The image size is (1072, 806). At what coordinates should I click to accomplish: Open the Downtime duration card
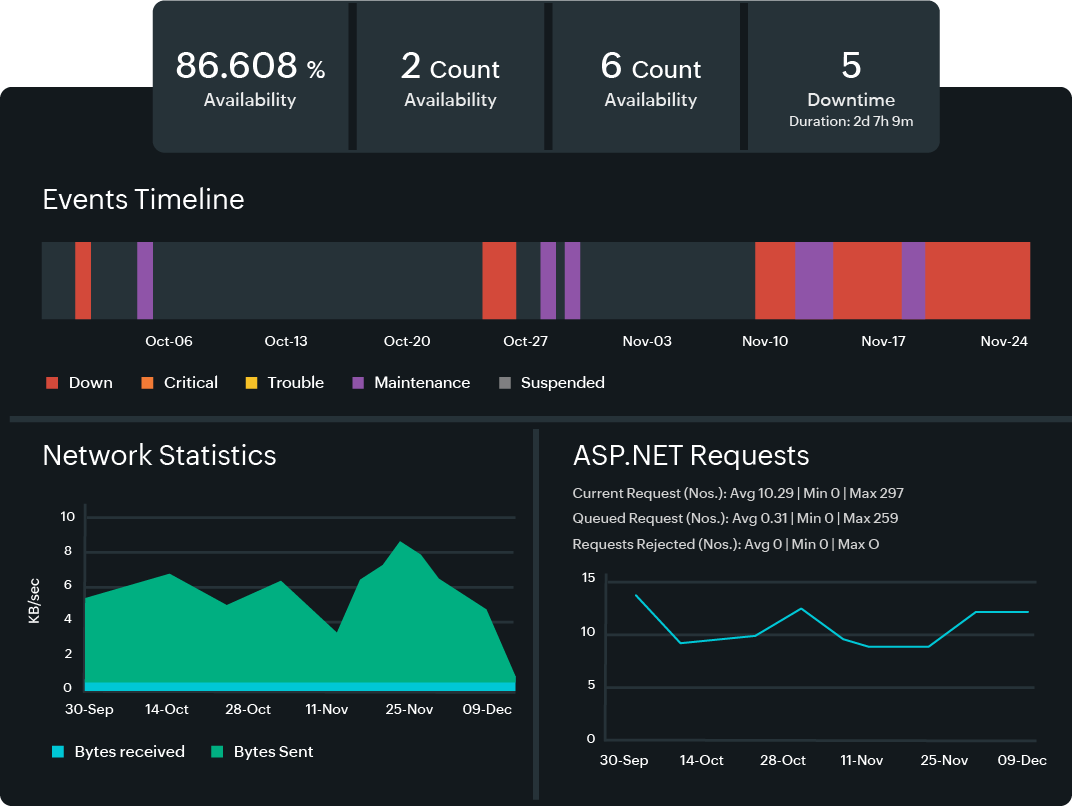[x=851, y=76]
